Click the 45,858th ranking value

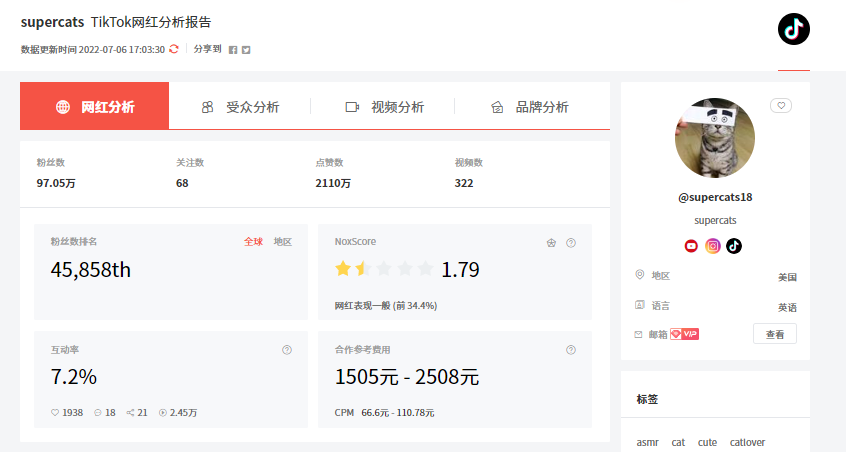pos(91,270)
